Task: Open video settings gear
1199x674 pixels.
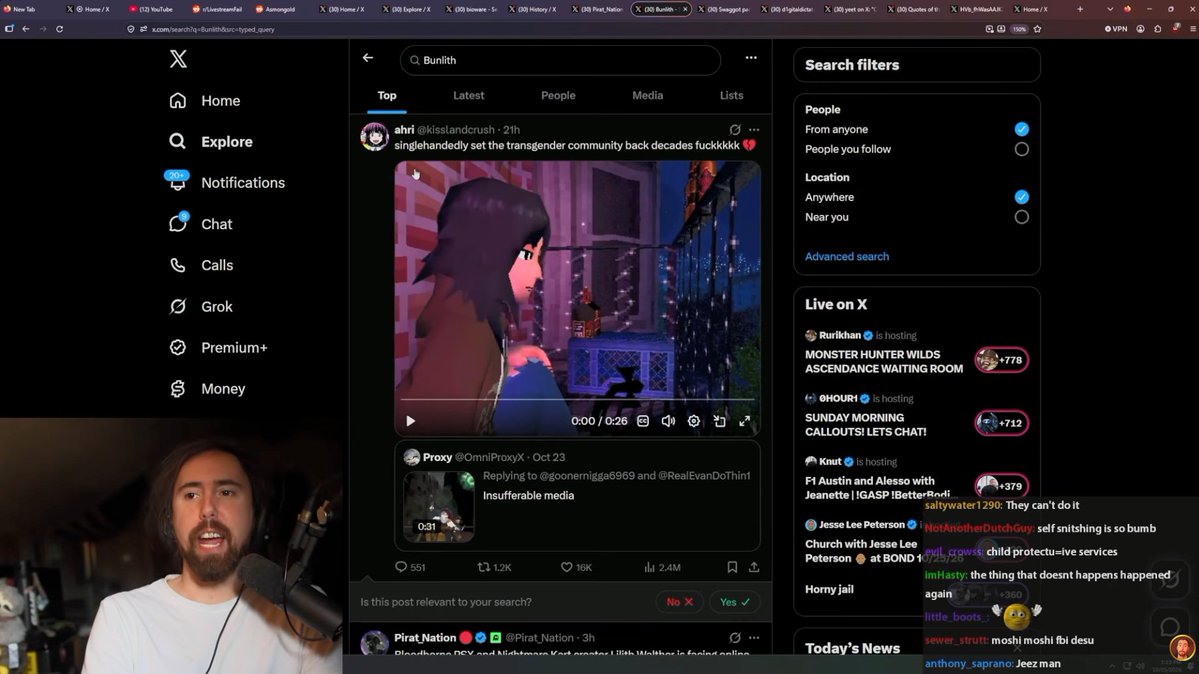Action: point(694,421)
